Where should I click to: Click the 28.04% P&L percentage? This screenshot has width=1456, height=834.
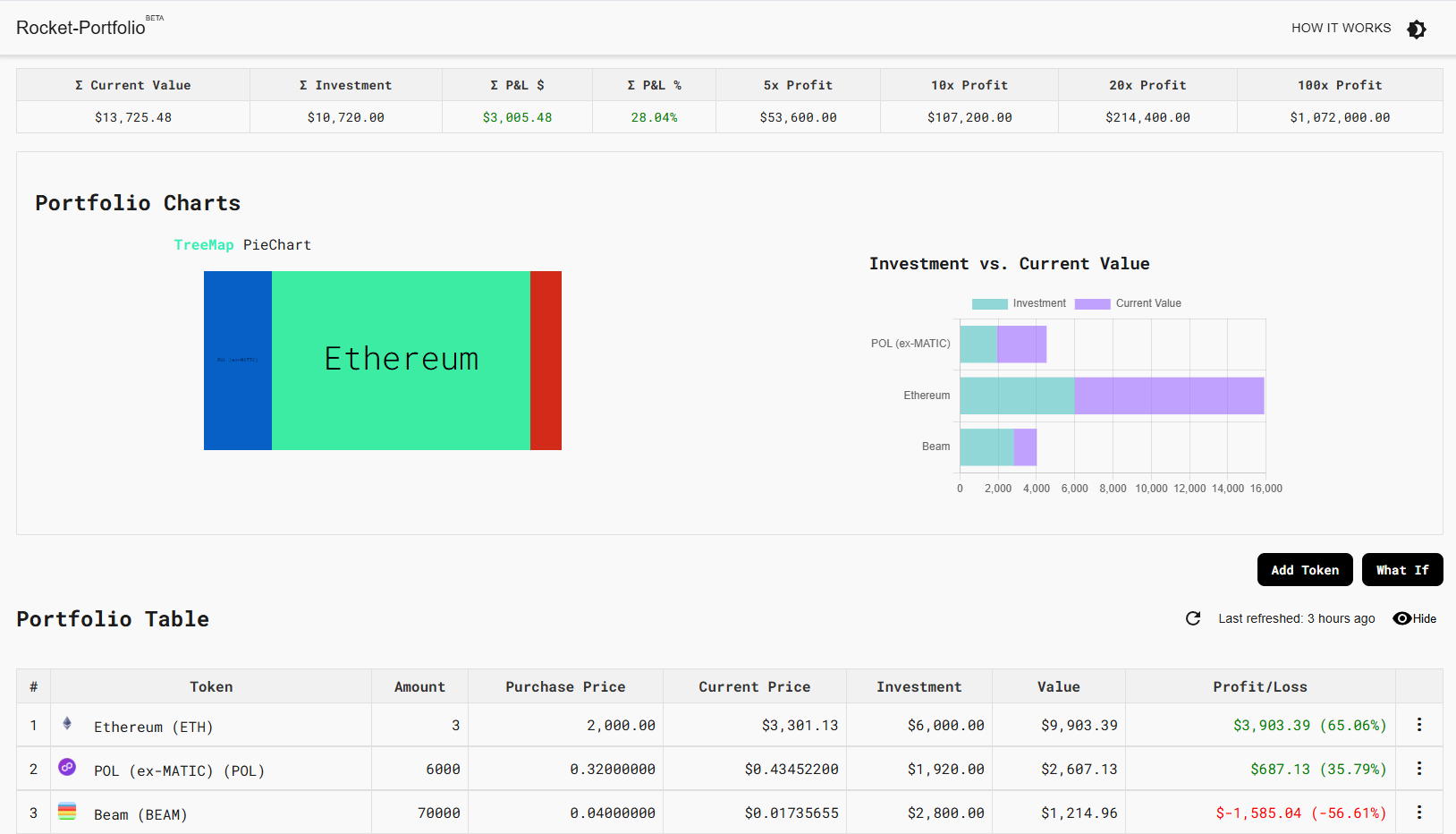click(654, 117)
